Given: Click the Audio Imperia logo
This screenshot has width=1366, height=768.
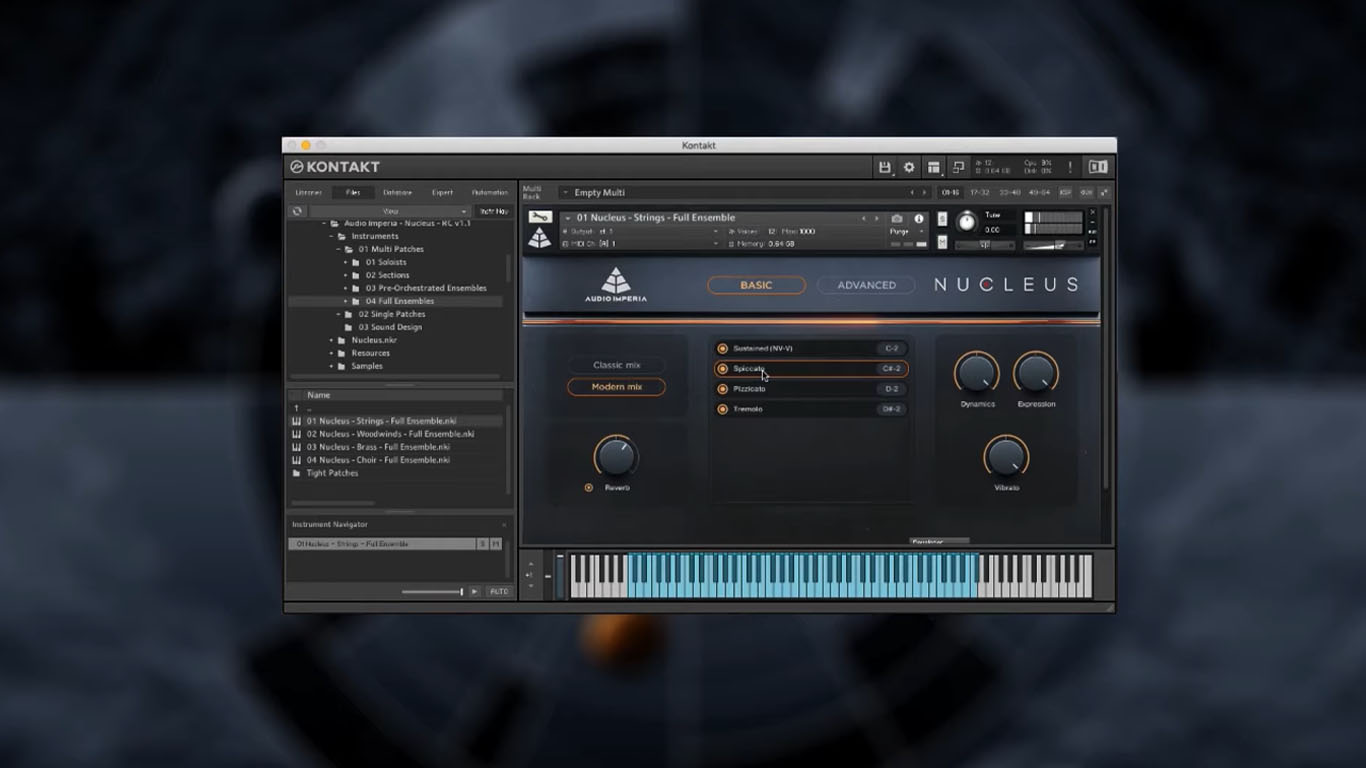Looking at the screenshot, I should pyautogui.click(x=616, y=285).
